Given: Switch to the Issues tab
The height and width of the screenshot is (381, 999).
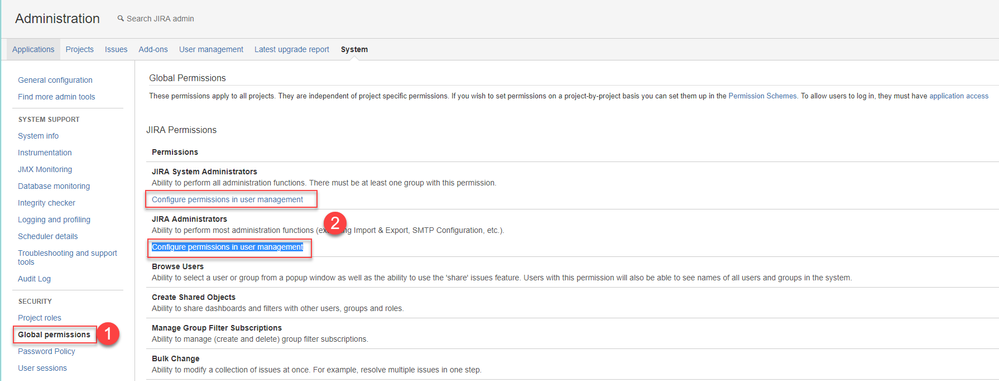Looking at the screenshot, I should [x=116, y=49].
